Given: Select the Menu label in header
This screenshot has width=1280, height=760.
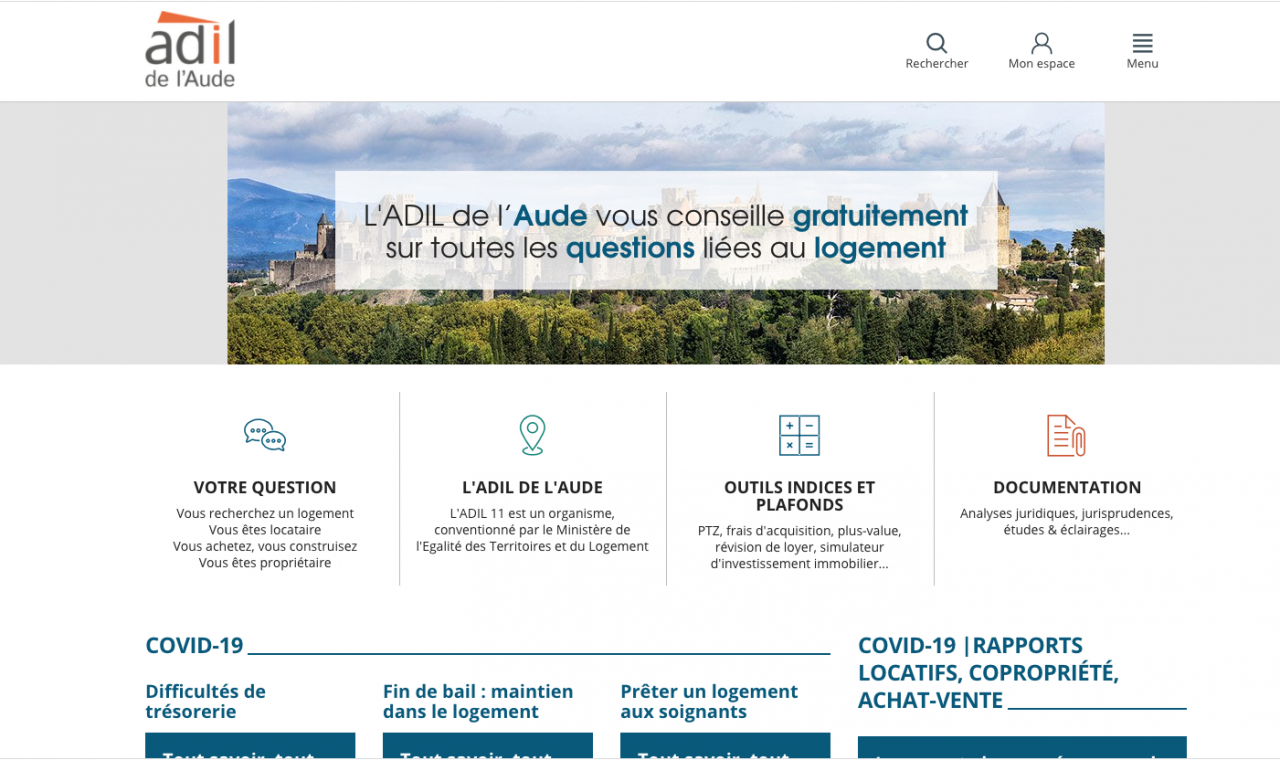Looking at the screenshot, I should pyautogui.click(x=1142, y=64).
